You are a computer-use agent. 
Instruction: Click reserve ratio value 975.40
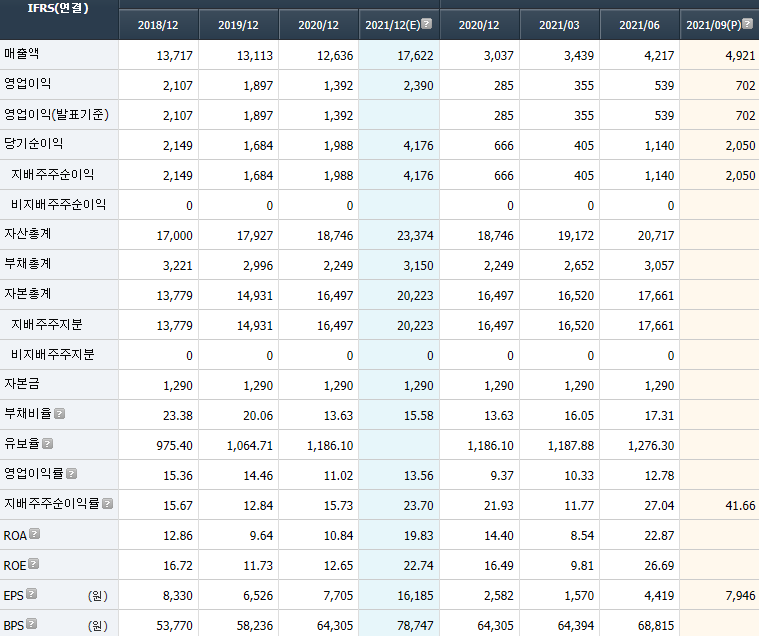point(174,446)
